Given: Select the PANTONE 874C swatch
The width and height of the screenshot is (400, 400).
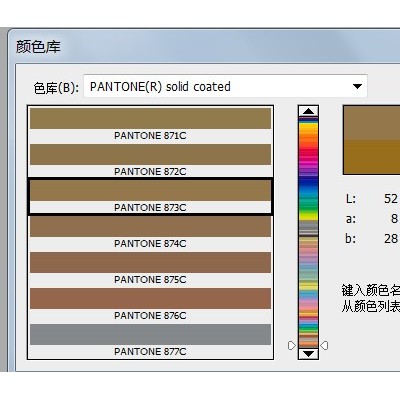Looking at the screenshot, I should coord(150,226).
